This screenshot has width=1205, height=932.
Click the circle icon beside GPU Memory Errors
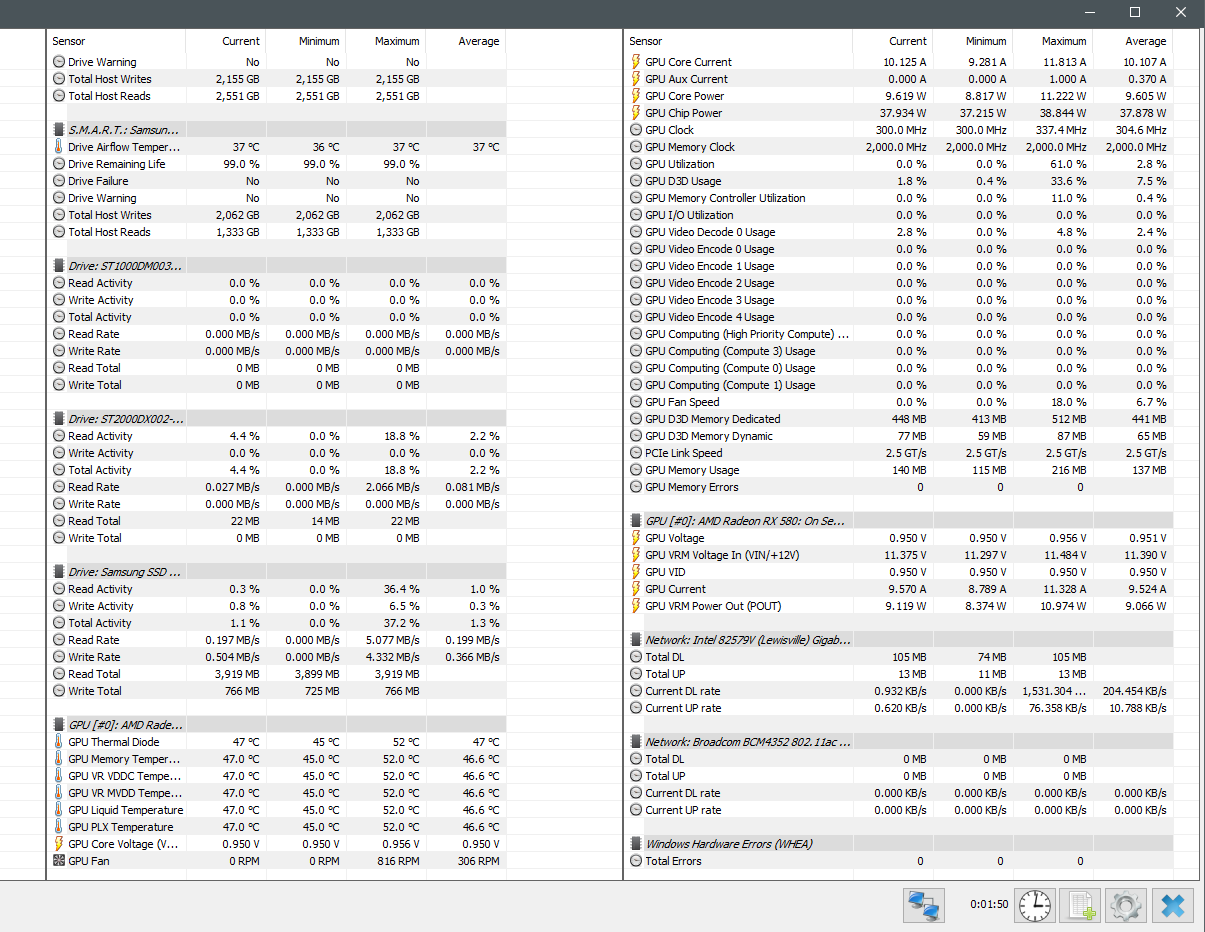click(636, 487)
